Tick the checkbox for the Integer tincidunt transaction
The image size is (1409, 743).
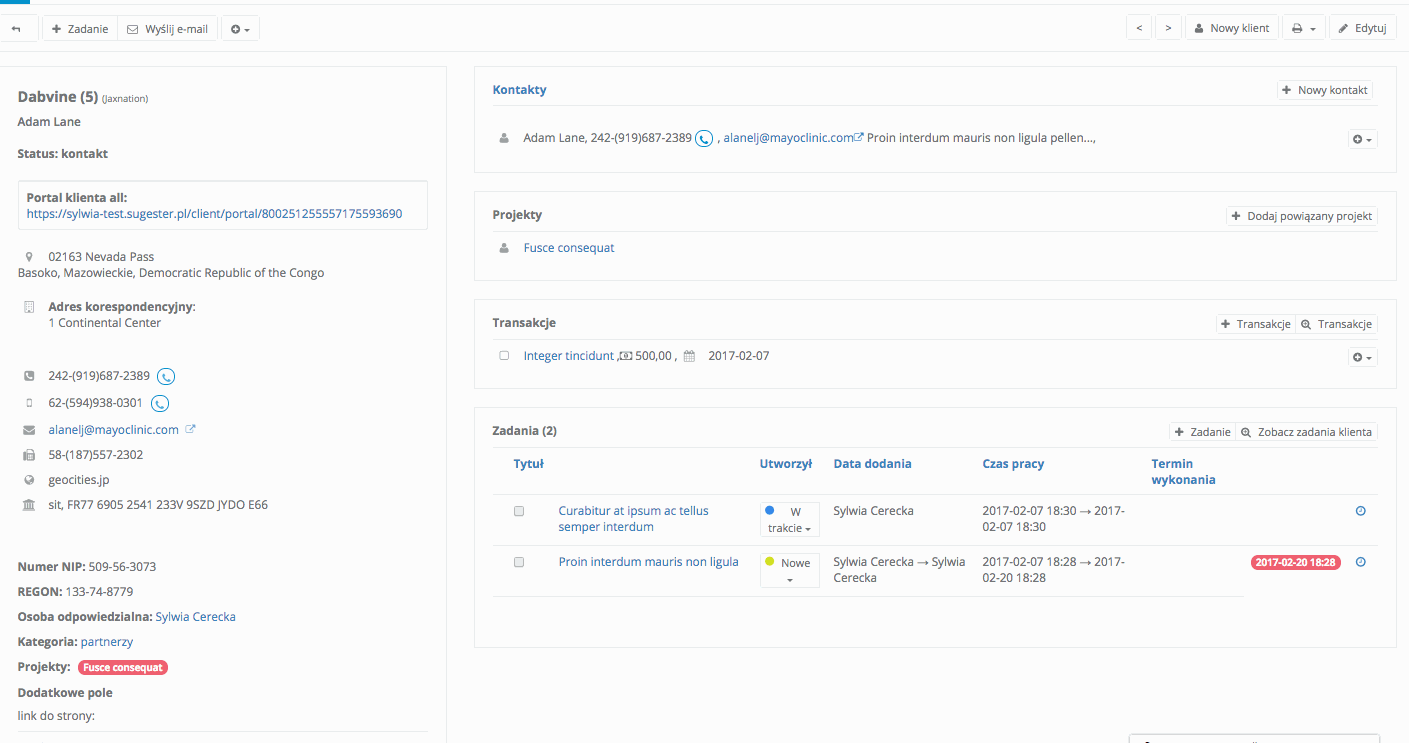(x=504, y=356)
